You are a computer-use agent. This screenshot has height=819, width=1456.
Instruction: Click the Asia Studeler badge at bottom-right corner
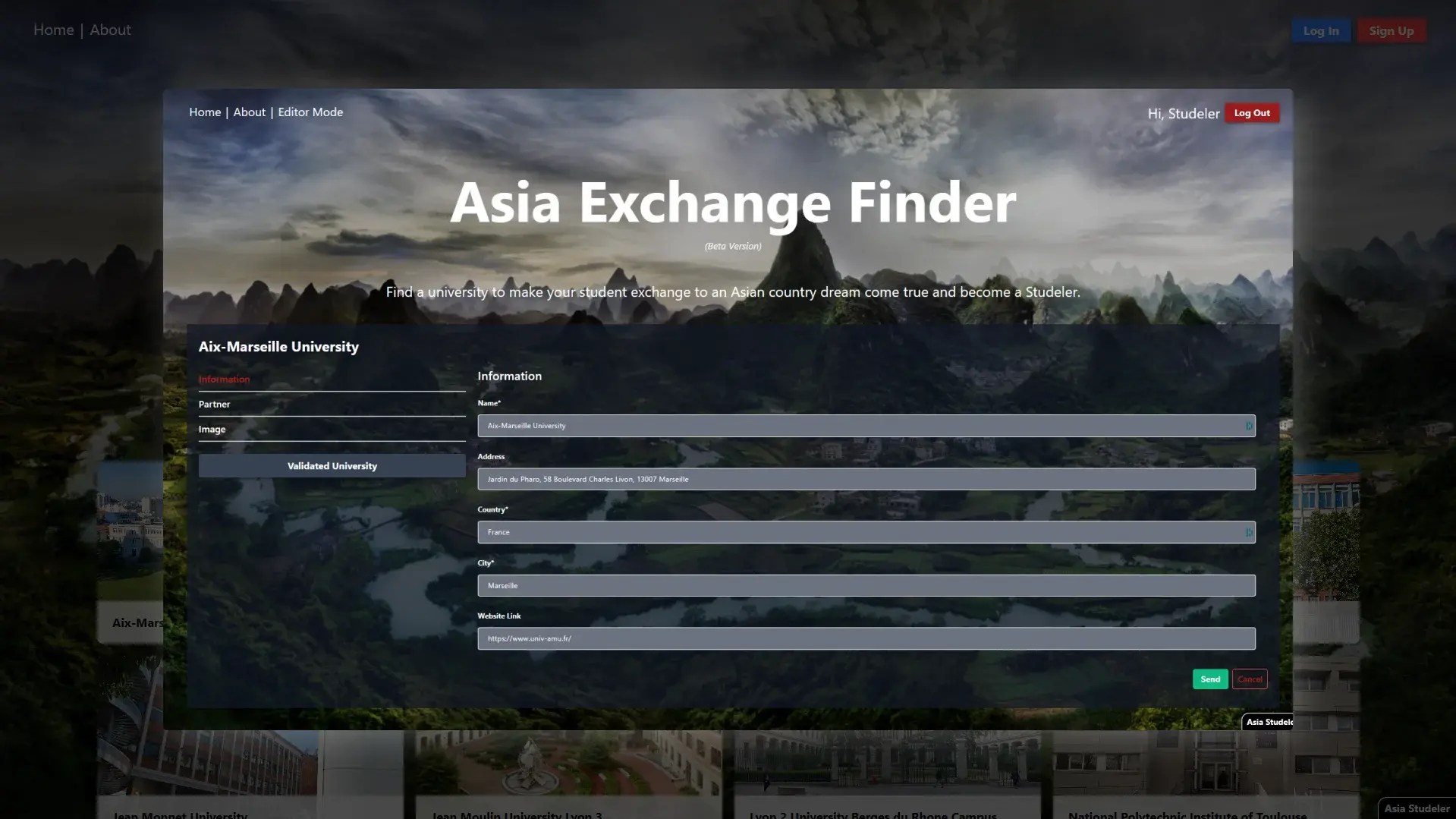[x=1416, y=808]
